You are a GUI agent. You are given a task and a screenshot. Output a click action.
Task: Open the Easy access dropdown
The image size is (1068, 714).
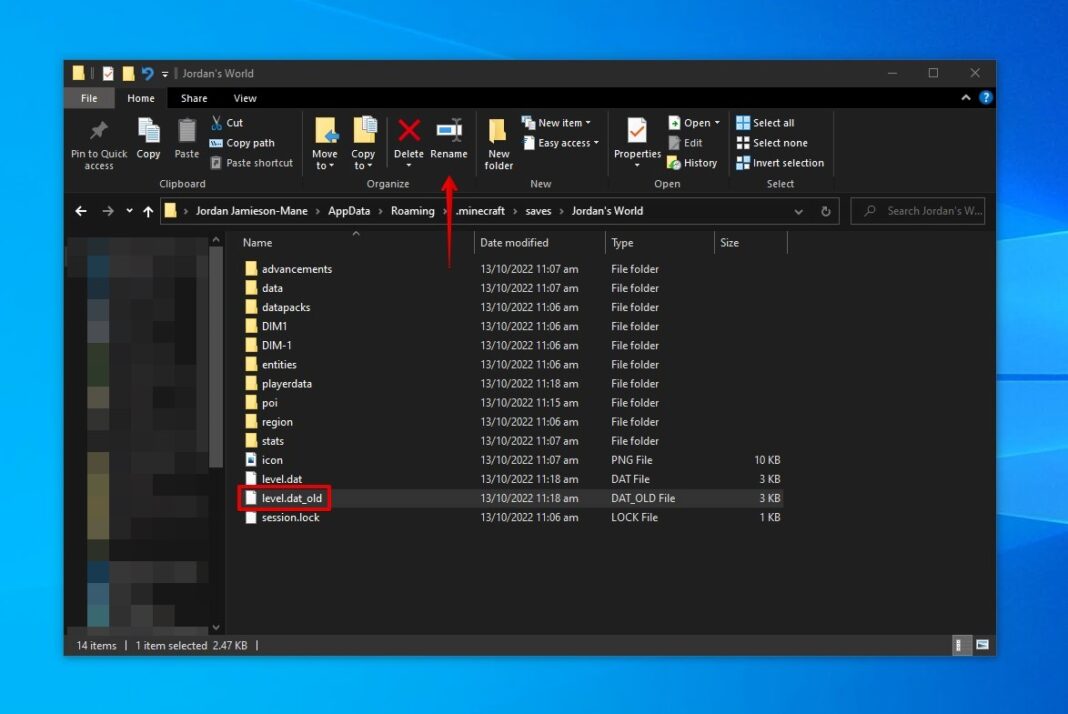coord(561,142)
